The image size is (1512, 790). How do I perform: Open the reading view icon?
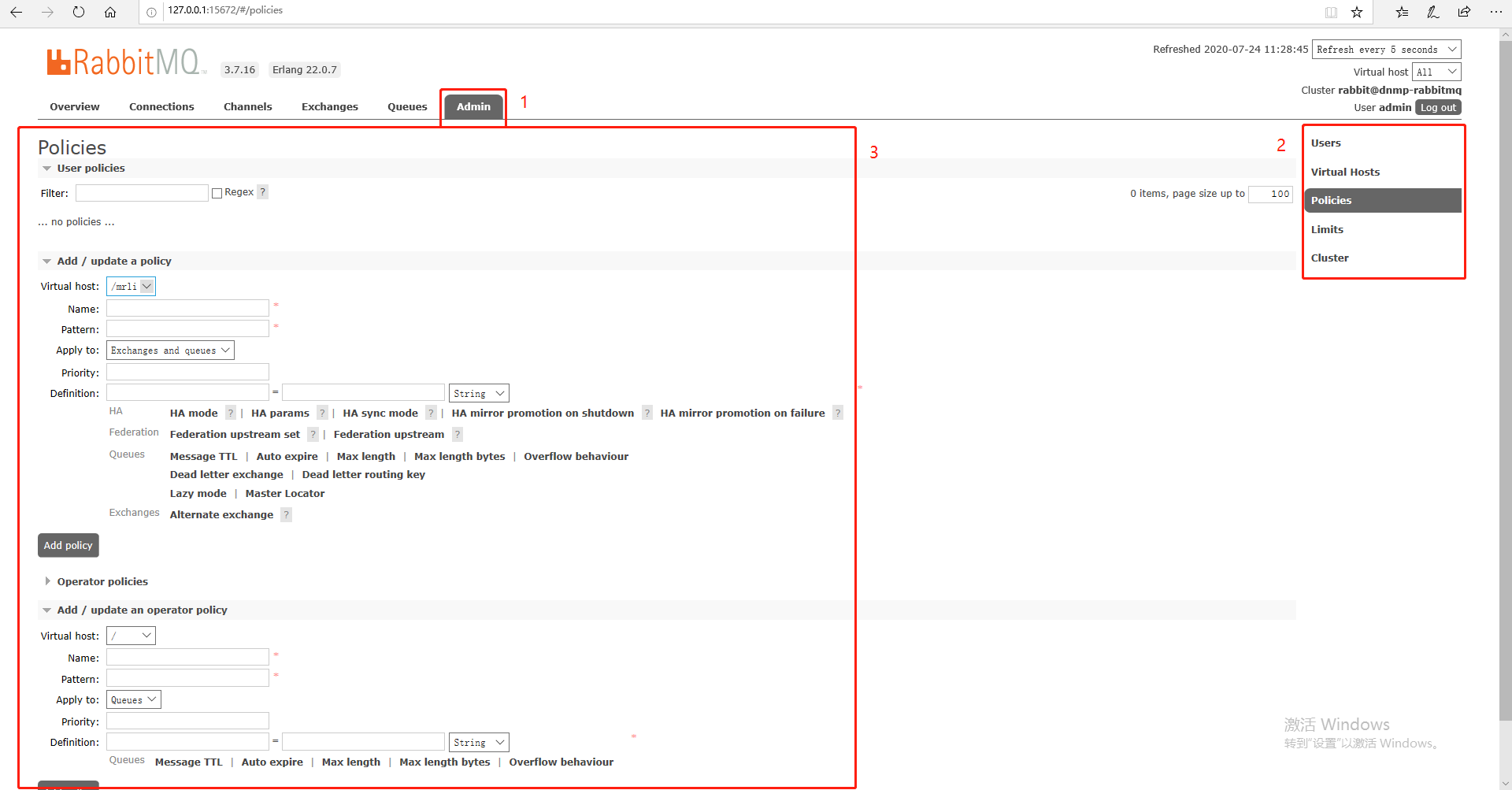coord(1331,12)
